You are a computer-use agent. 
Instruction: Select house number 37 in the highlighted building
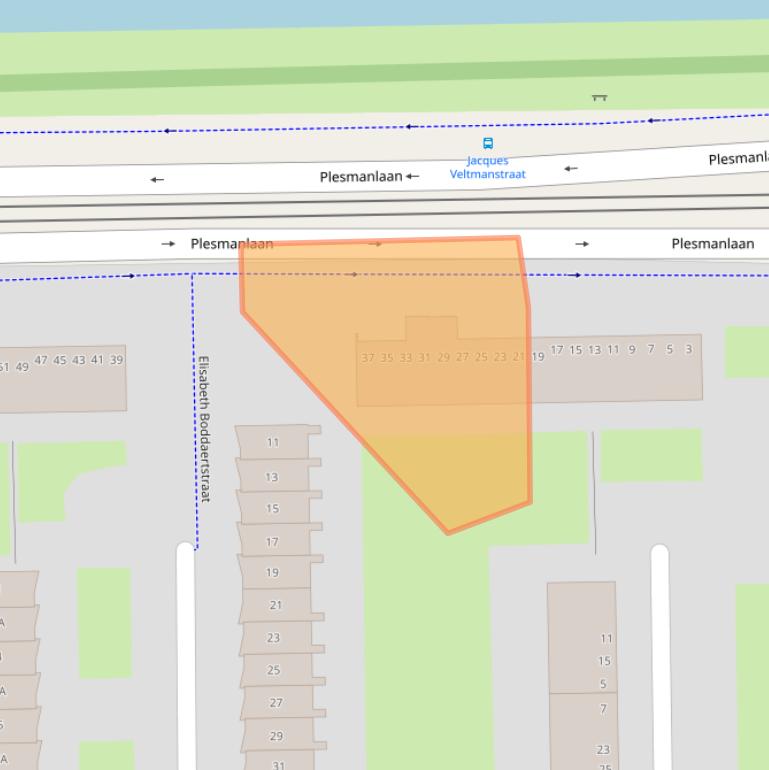[367, 357]
